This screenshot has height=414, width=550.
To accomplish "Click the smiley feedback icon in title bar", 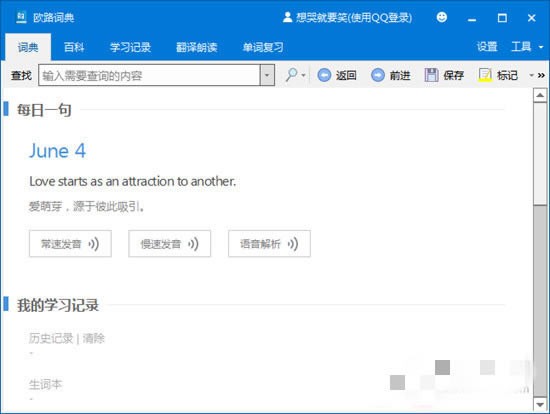I will (x=442, y=17).
